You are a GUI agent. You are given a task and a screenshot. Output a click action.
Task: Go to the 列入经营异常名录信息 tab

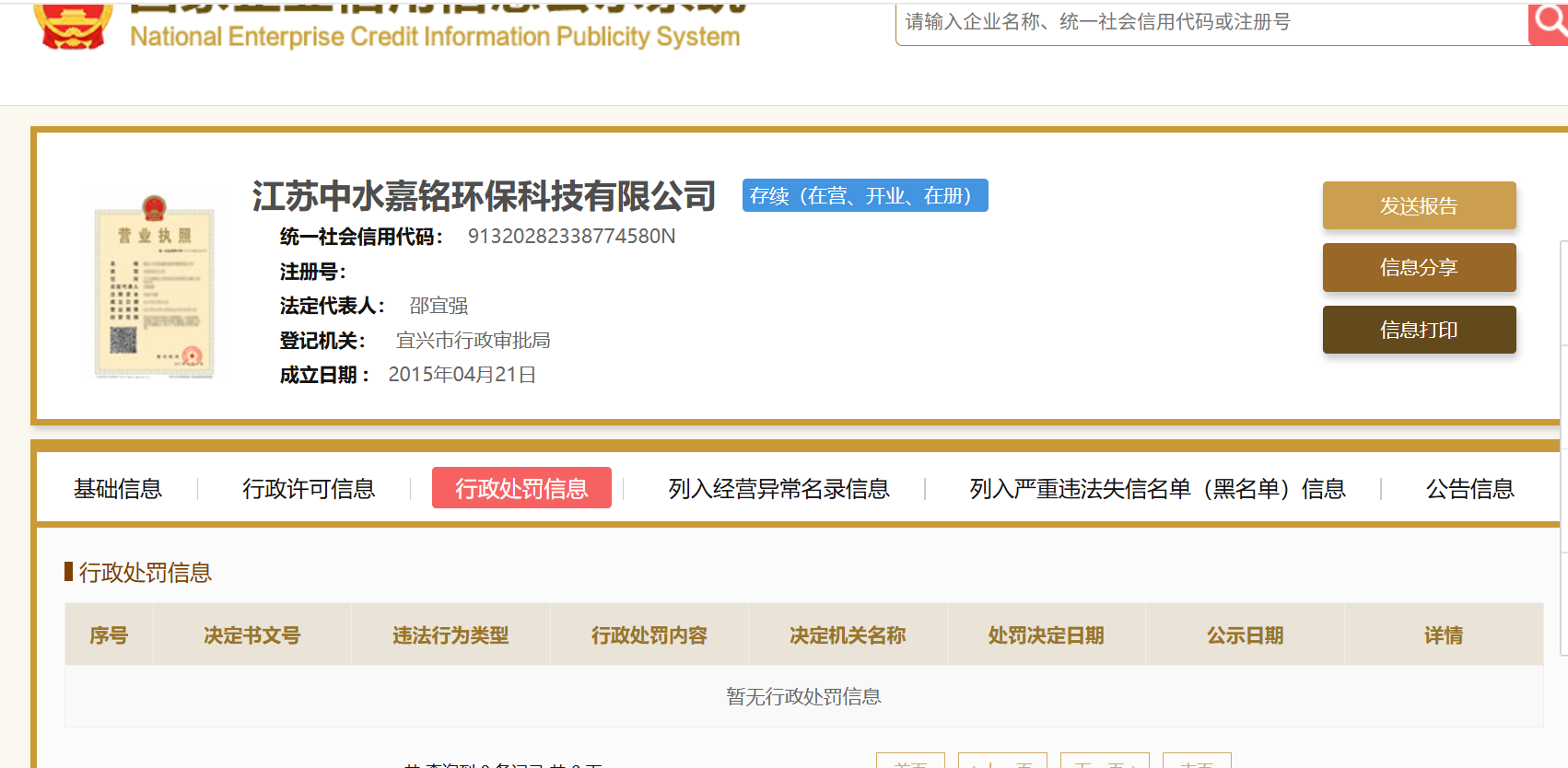(x=778, y=489)
